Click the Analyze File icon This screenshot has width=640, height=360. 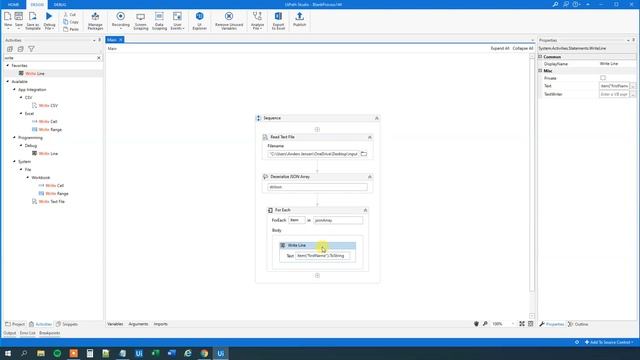[257, 21]
